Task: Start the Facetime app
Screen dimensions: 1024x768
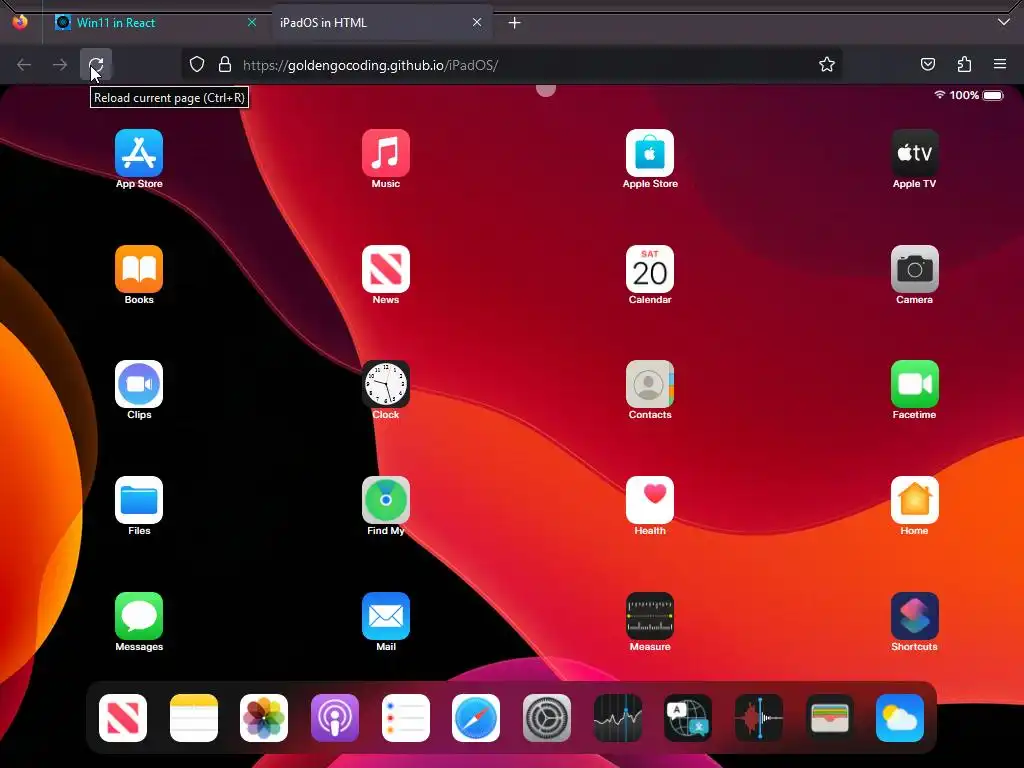Action: coord(914,384)
